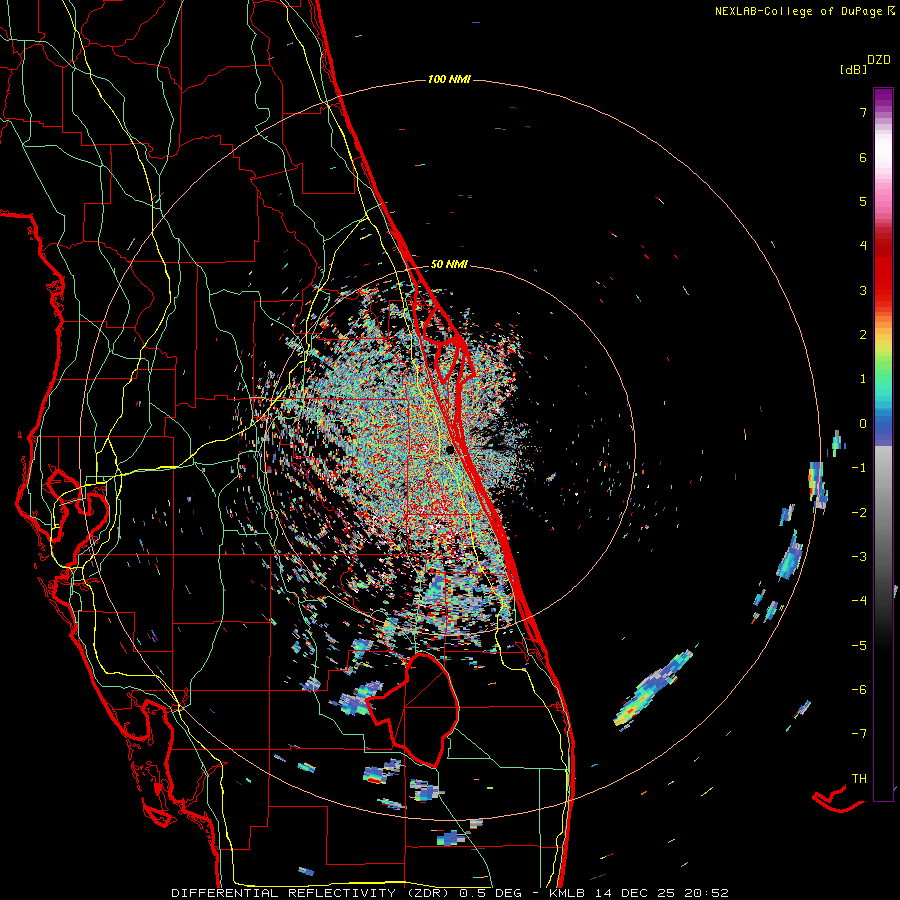Click the 3 value on color scale
900x900 pixels.
(863, 290)
